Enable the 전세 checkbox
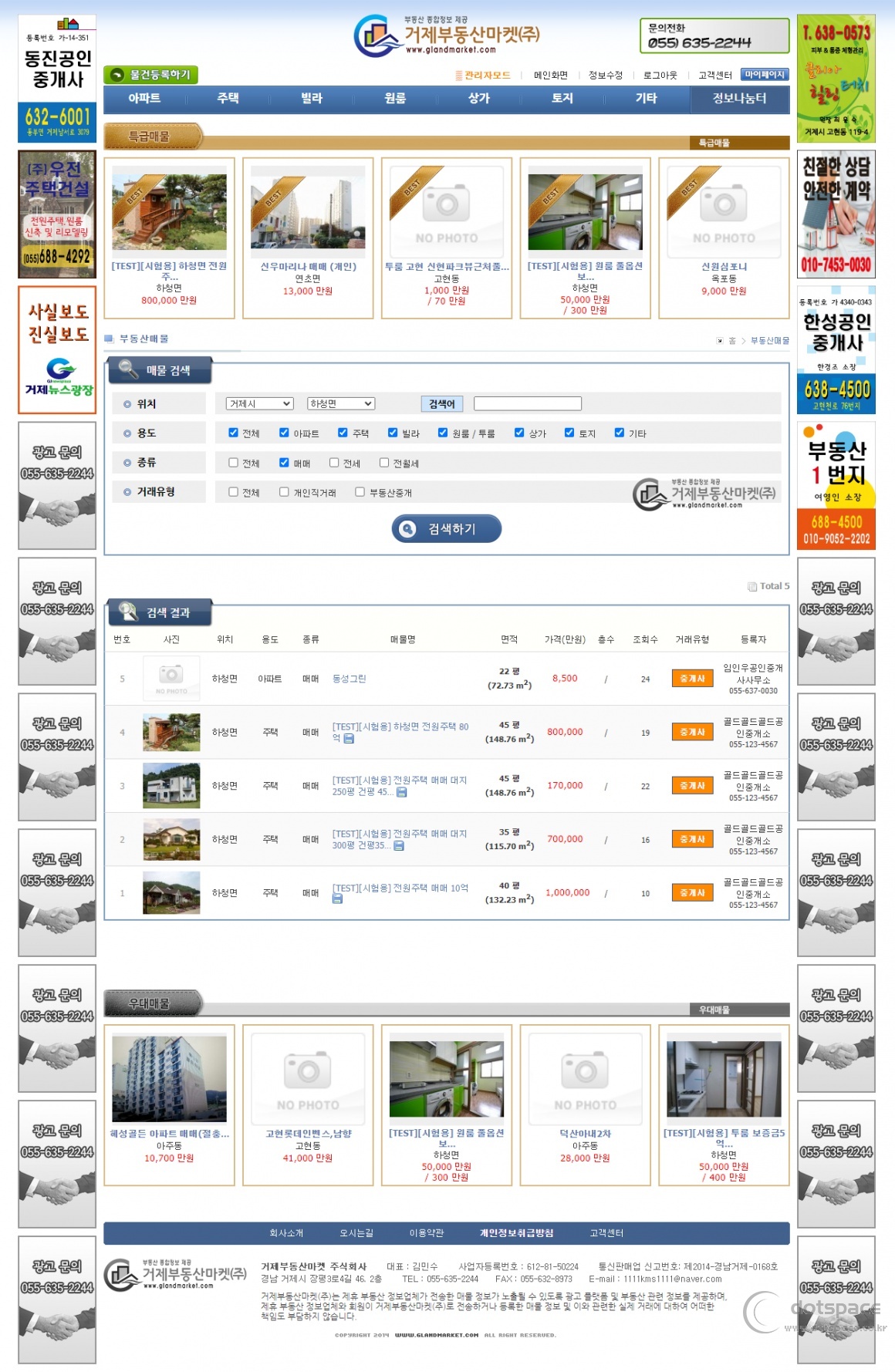Image resolution: width=895 pixels, height=1372 pixels. (x=334, y=463)
